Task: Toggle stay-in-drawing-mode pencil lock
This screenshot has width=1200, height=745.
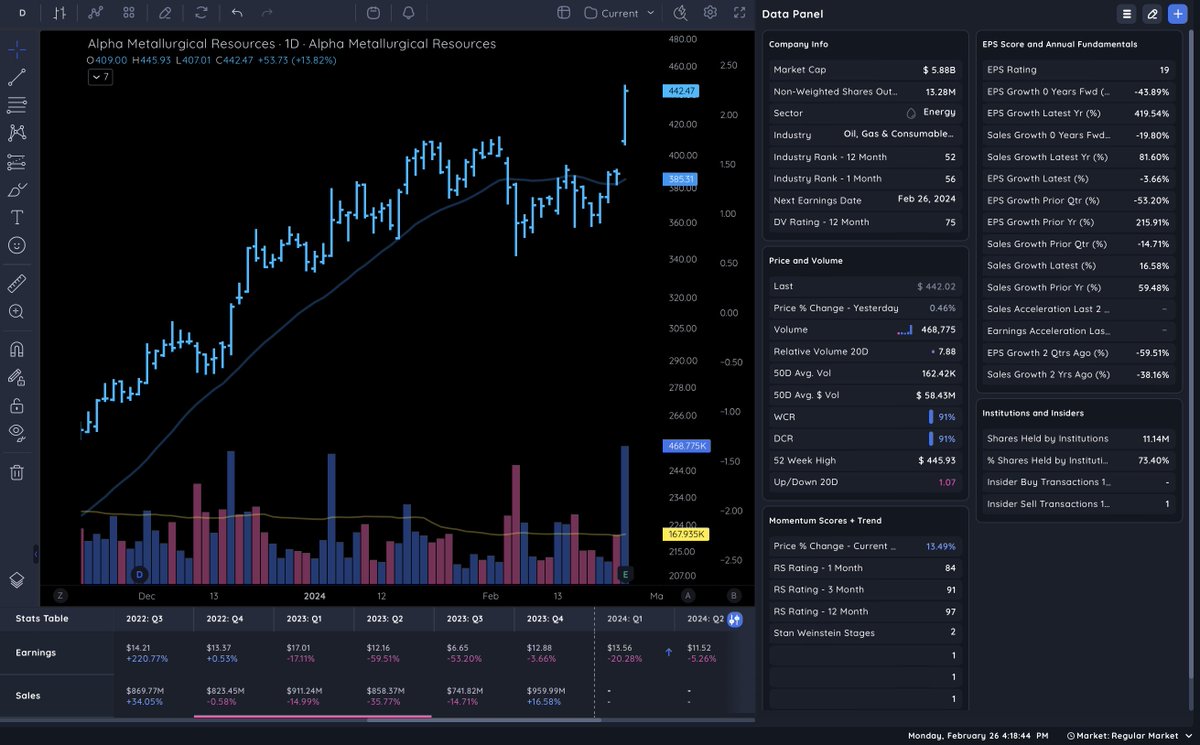Action: pyautogui.click(x=17, y=378)
